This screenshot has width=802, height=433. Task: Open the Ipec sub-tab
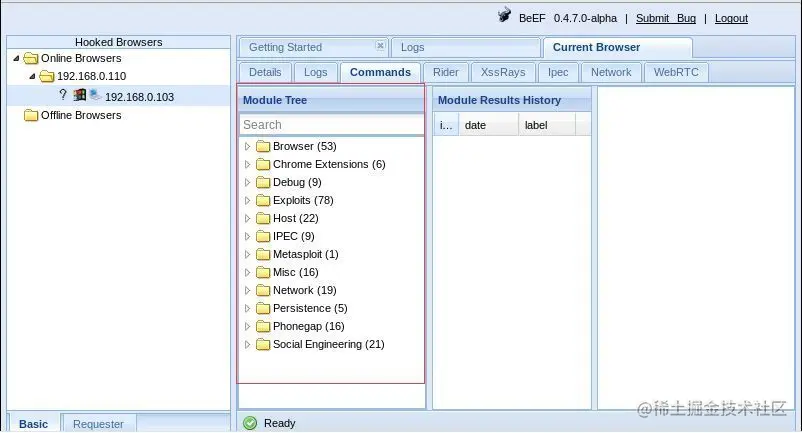point(558,72)
